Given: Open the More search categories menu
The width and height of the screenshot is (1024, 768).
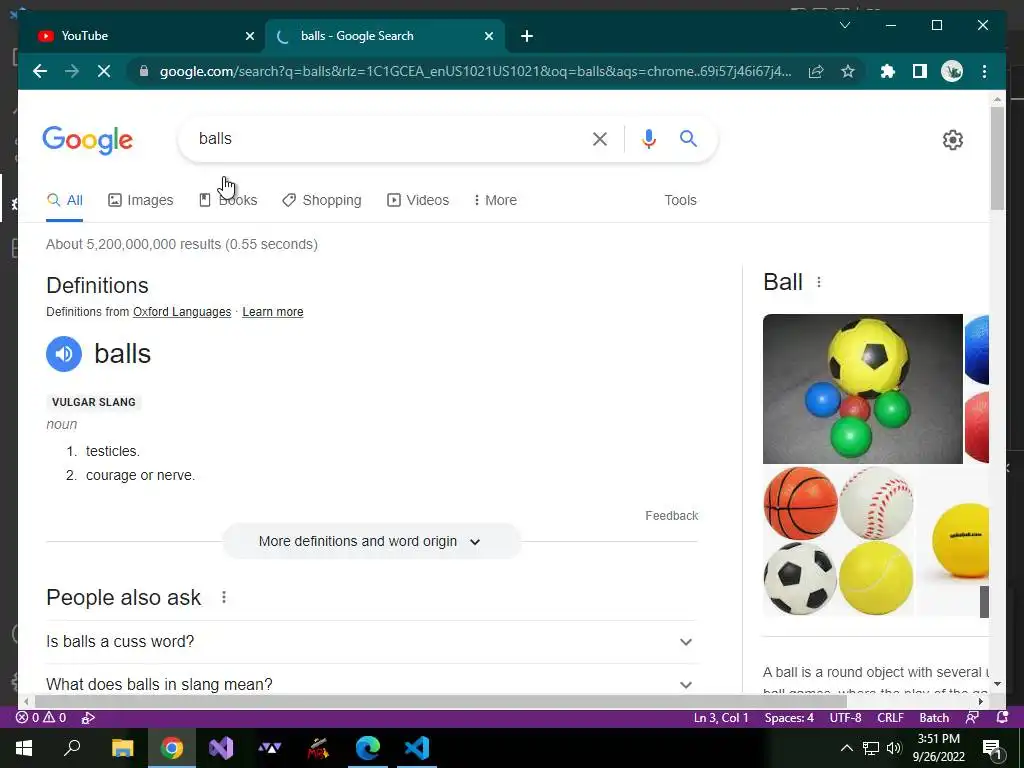Looking at the screenshot, I should tap(495, 200).
